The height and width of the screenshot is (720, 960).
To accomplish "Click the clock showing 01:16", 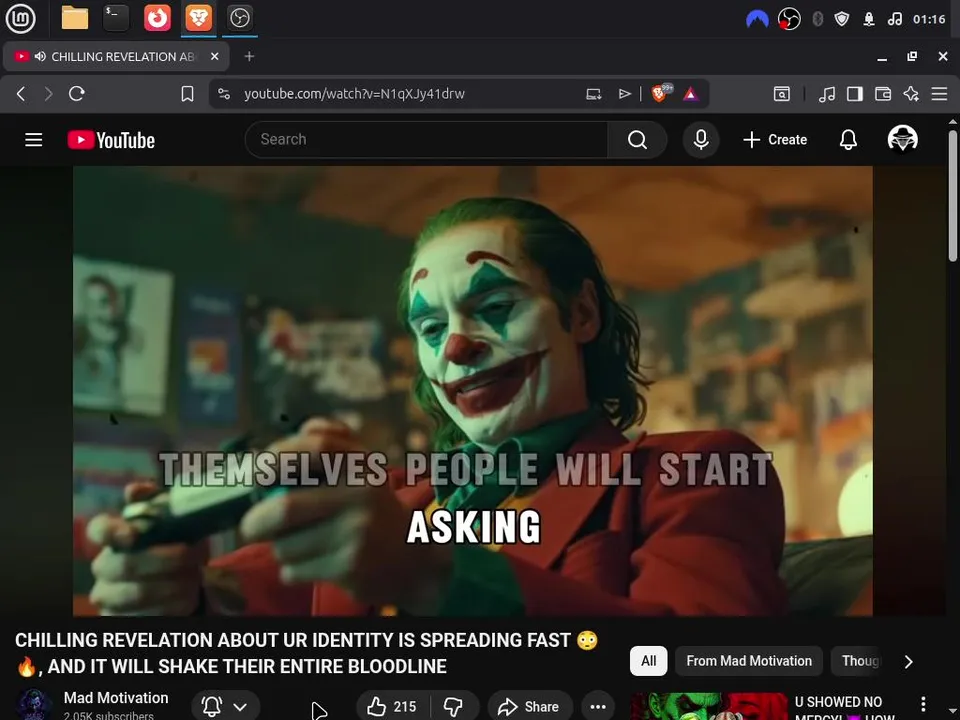I will 929,20.
